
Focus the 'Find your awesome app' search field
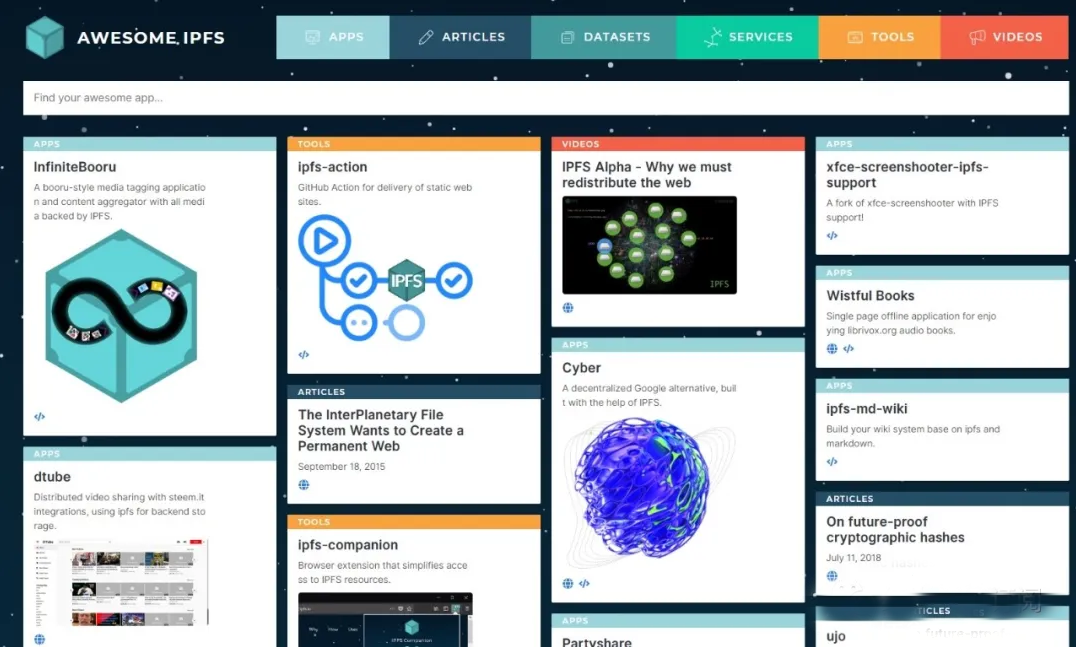tap(546, 97)
